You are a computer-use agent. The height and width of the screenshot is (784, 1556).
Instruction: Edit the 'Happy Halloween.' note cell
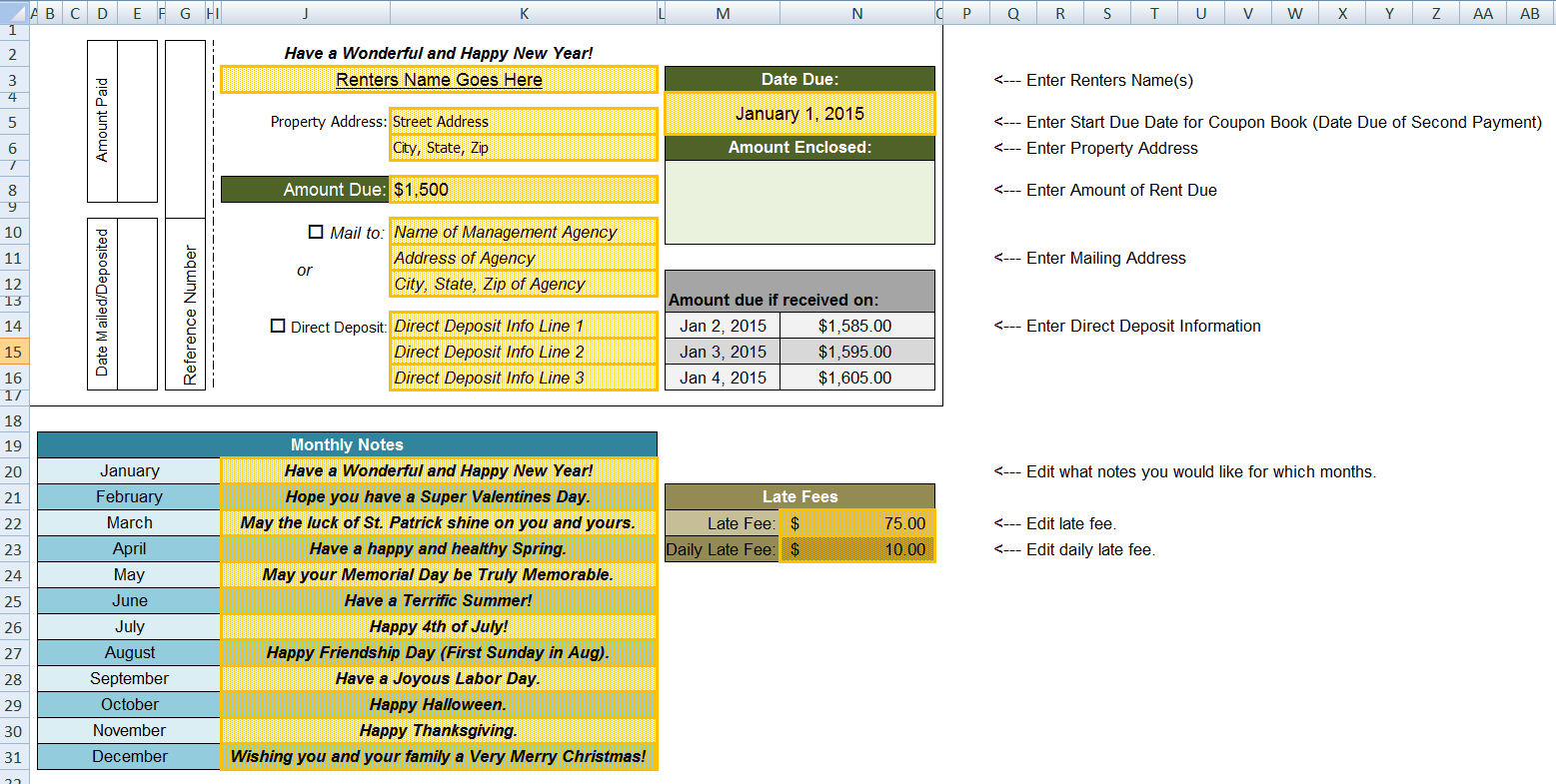point(439,704)
